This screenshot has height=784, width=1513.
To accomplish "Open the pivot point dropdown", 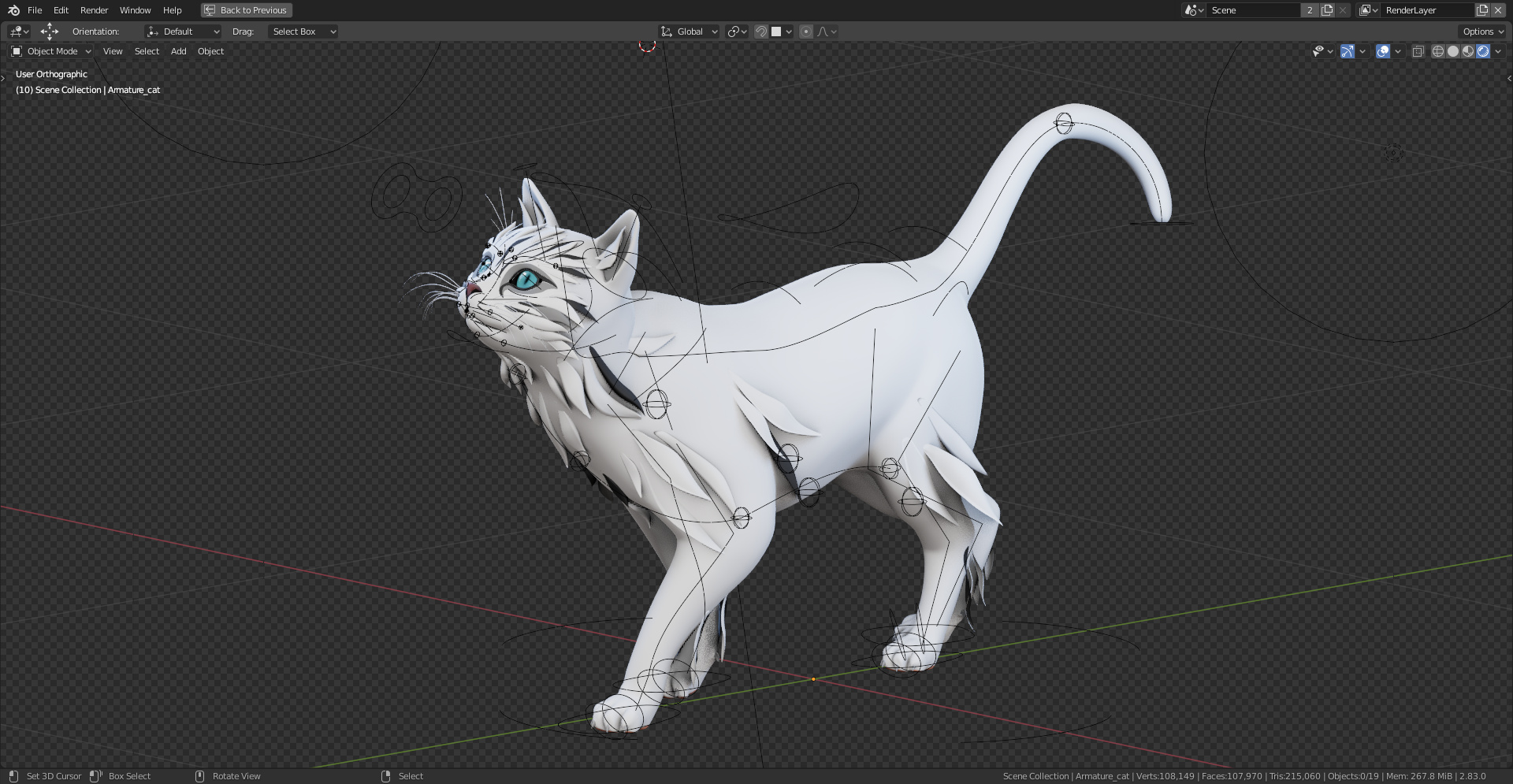I will pos(738,32).
